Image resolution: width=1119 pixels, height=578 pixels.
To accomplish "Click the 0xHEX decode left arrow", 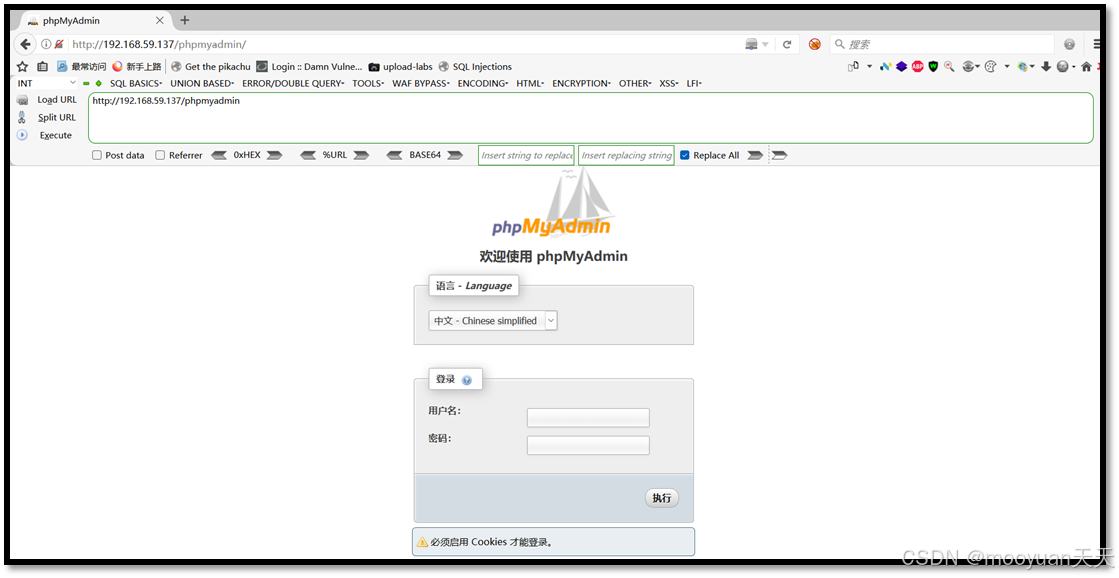I will pyautogui.click(x=219, y=155).
